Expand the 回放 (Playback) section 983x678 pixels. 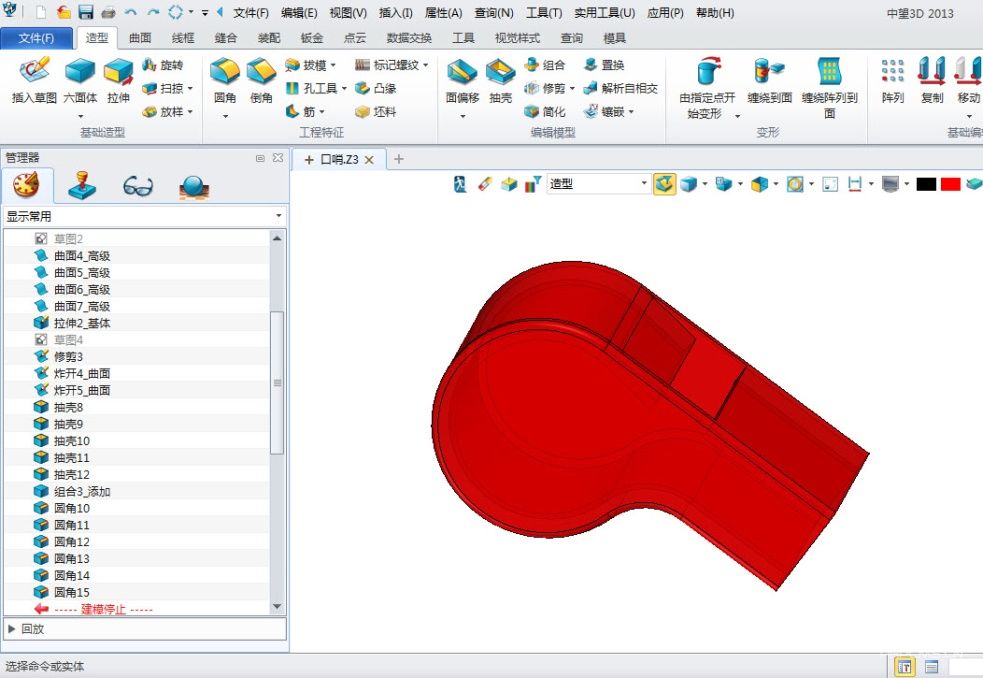13,629
